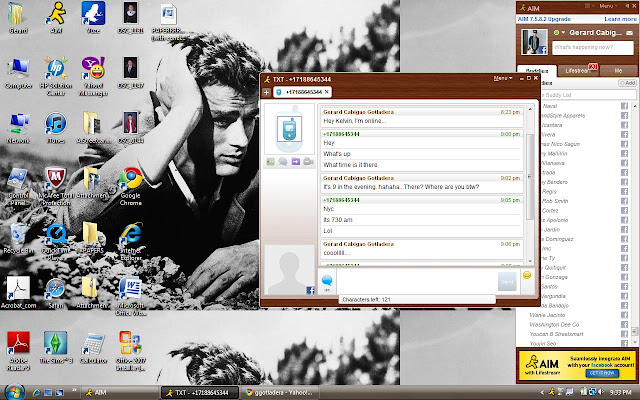640x400 pixels.
Task: Click the mobile phone buddy avatar image
Action: [x=289, y=129]
